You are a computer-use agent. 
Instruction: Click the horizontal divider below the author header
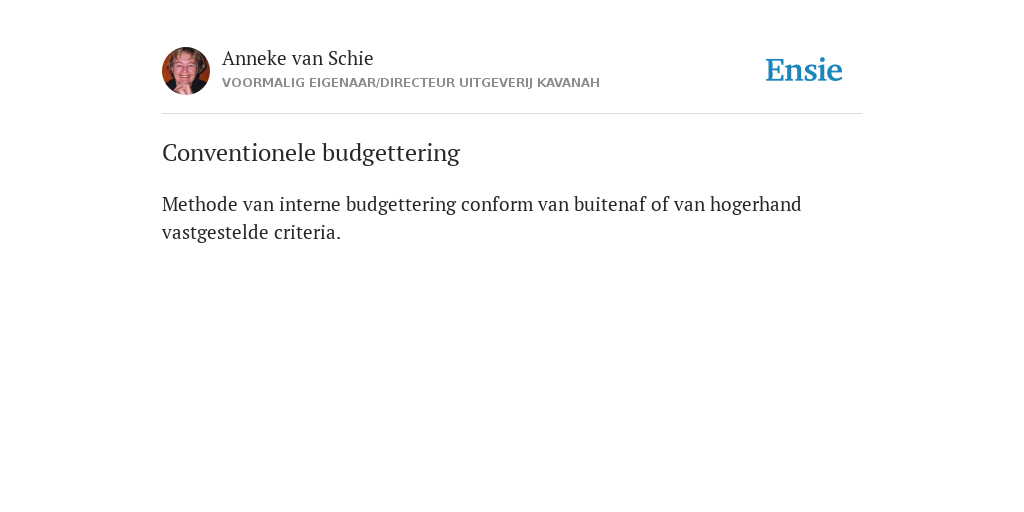pyautogui.click(x=512, y=114)
